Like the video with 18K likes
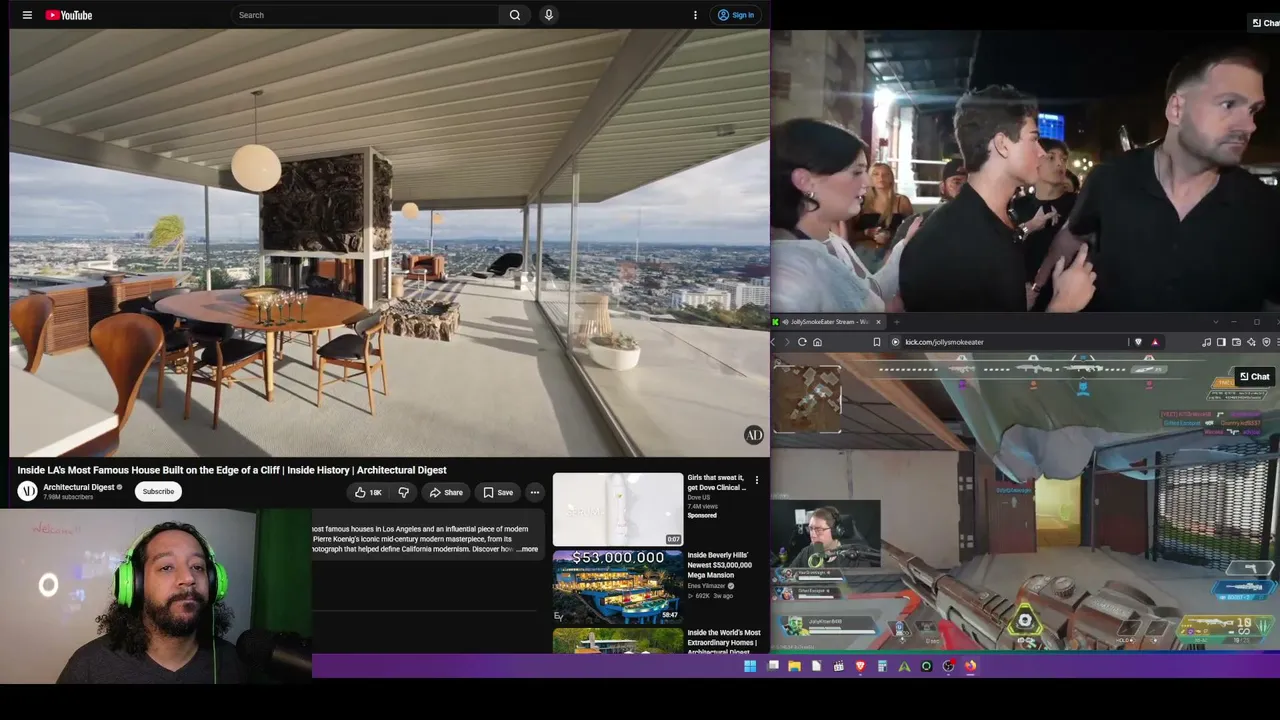 point(369,492)
